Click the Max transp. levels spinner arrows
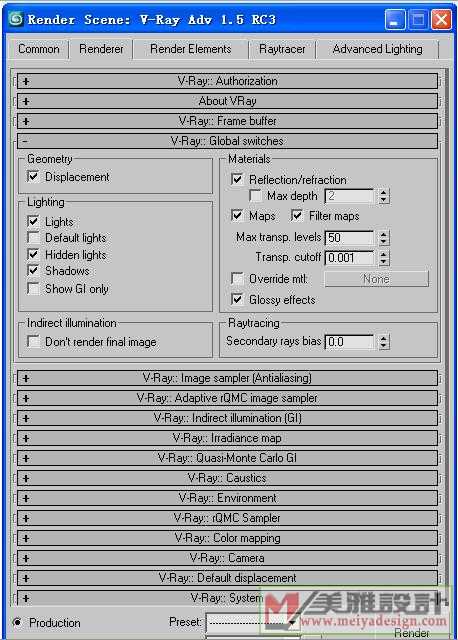Screen dimensions: 458x640 click(x=383, y=238)
